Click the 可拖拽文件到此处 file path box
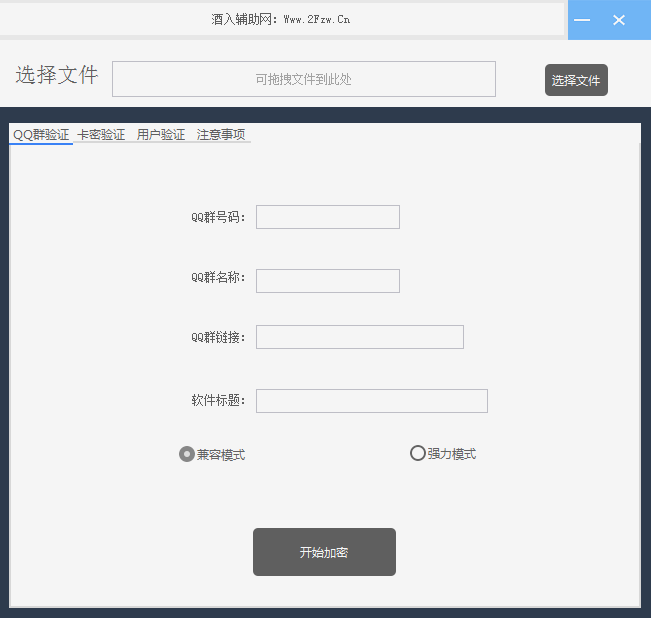 304,79
